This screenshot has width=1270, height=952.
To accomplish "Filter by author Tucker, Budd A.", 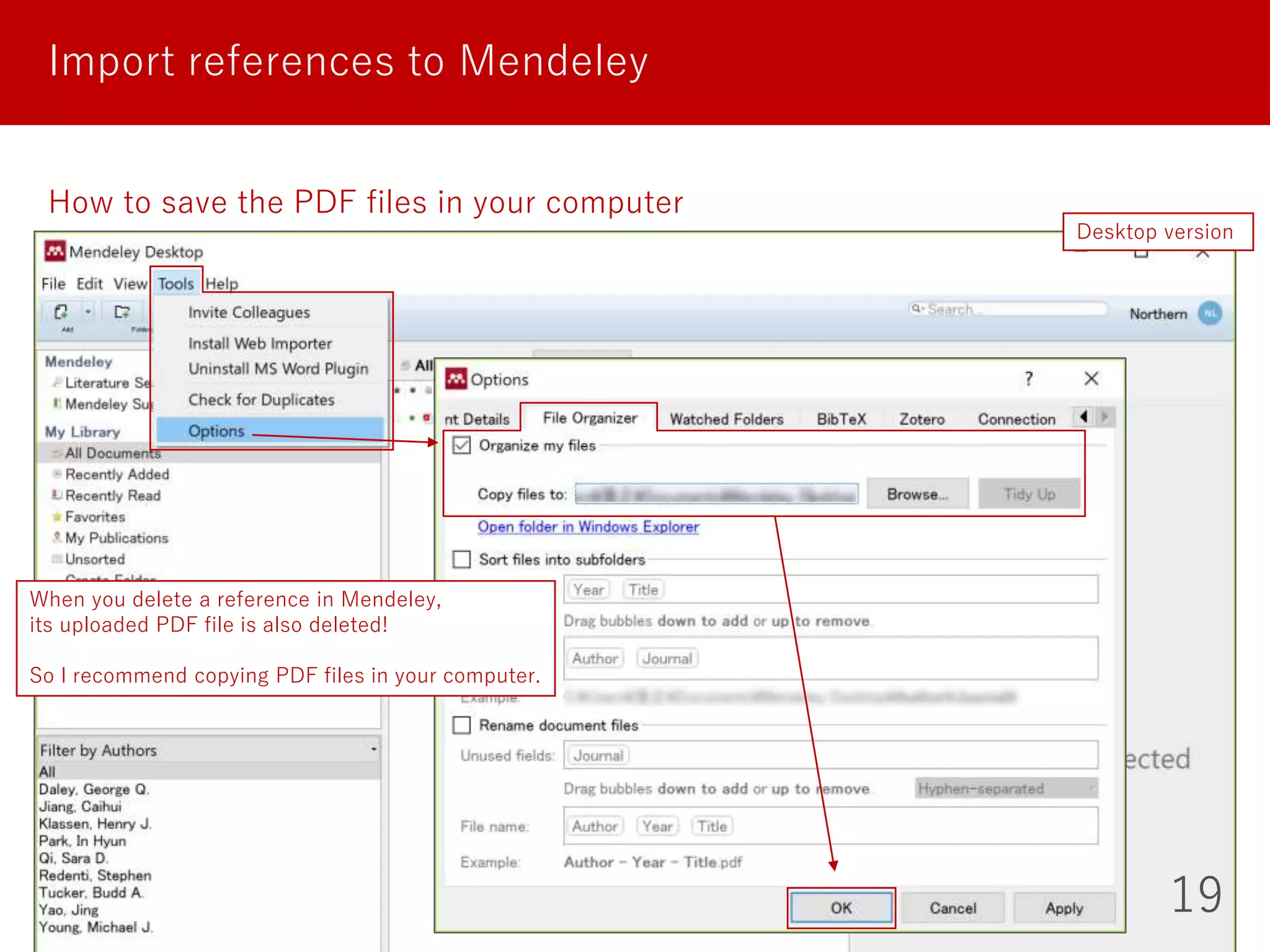I will pyautogui.click(x=91, y=892).
